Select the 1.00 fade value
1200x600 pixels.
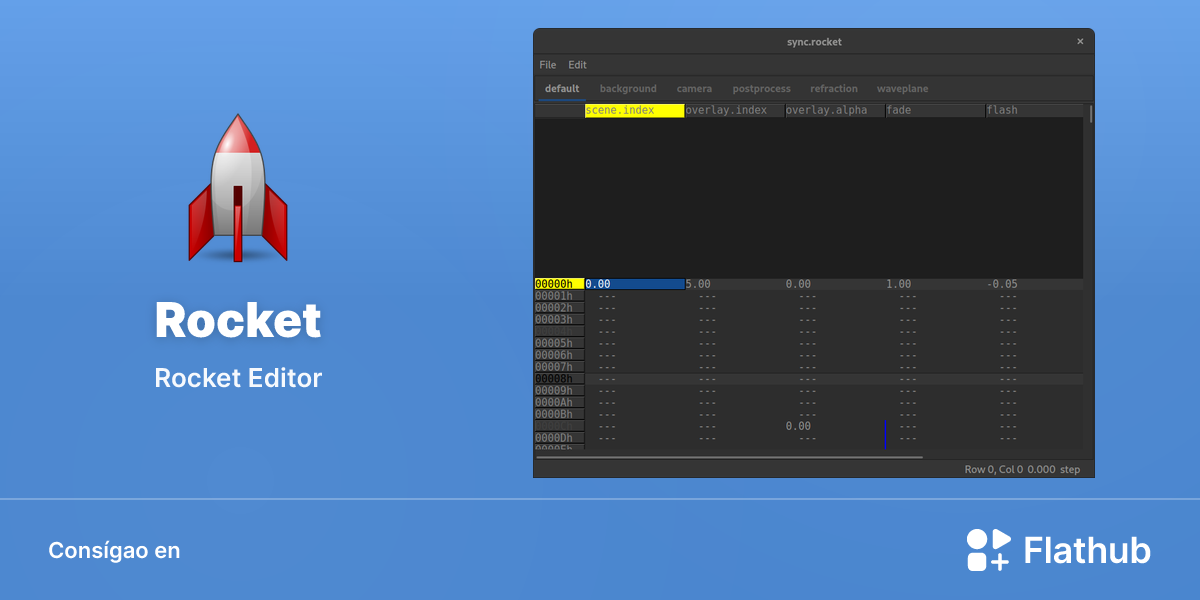(898, 284)
